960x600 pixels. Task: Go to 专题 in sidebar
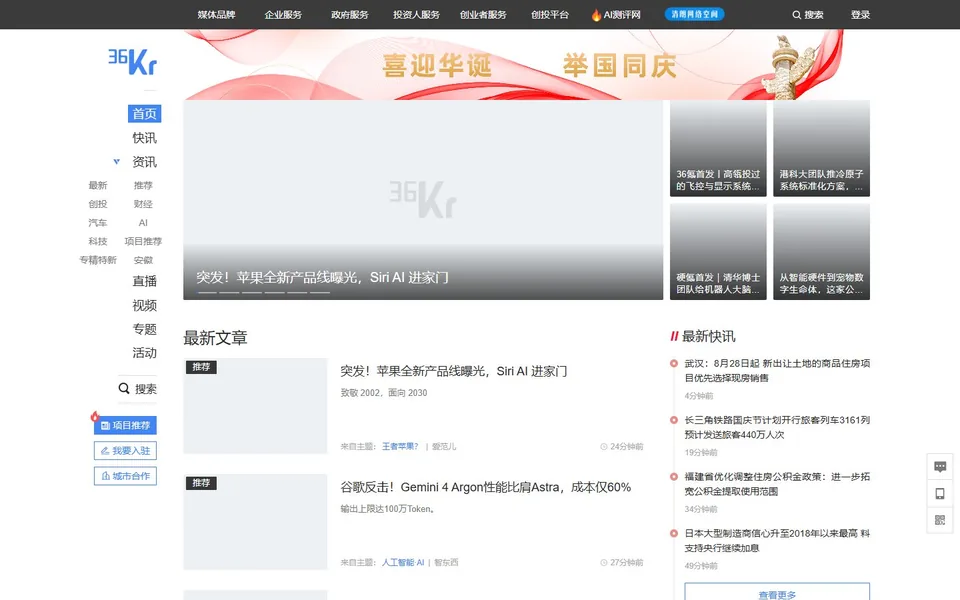point(144,329)
